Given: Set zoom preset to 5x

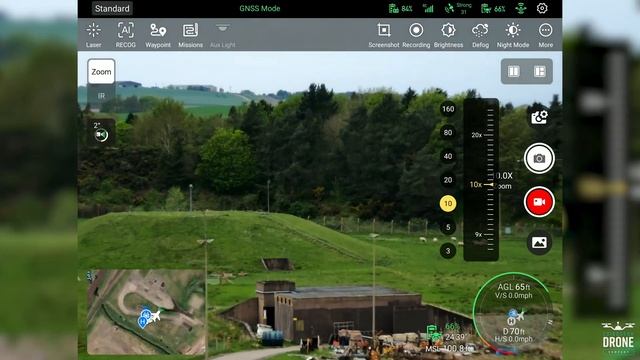Looking at the screenshot, I should click(x=448, y=227).
